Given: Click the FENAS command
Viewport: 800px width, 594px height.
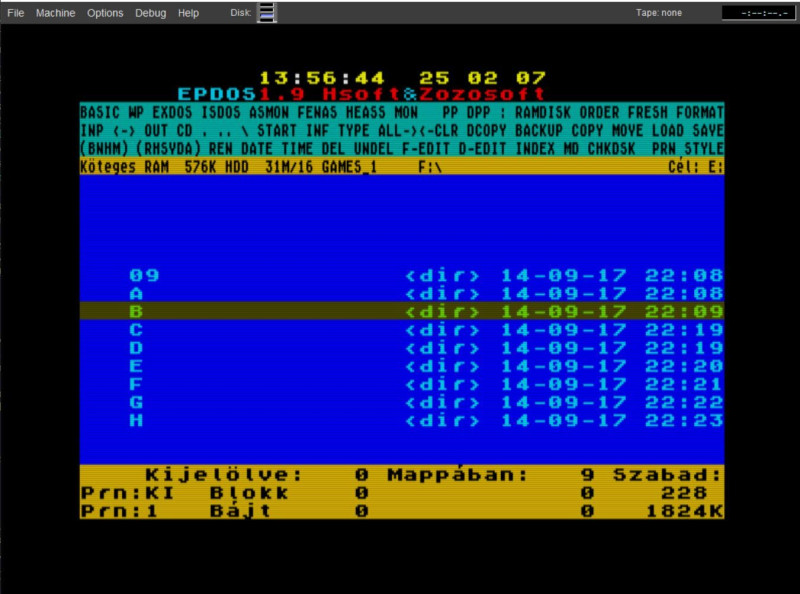Looking at the screenshot, I should [x=317, y=112].
